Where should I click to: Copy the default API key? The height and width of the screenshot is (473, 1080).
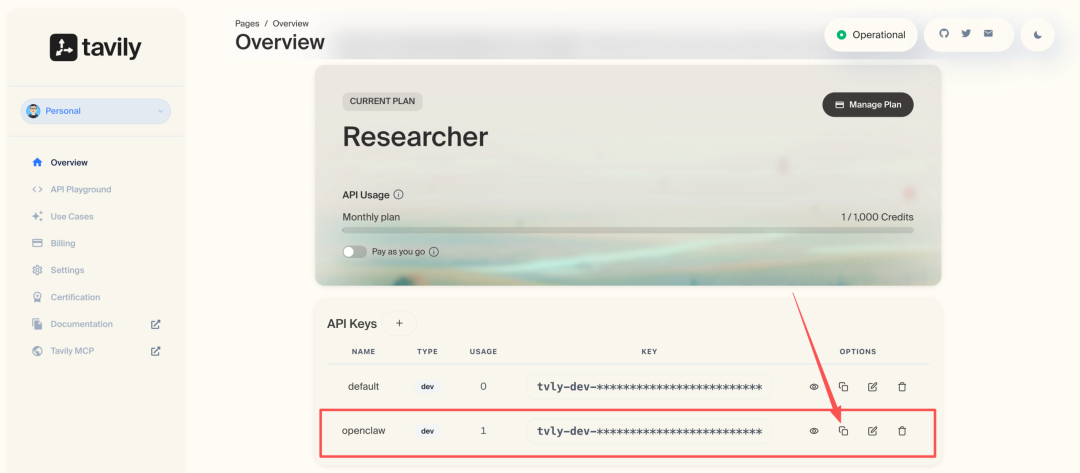(x=843, y=387)
